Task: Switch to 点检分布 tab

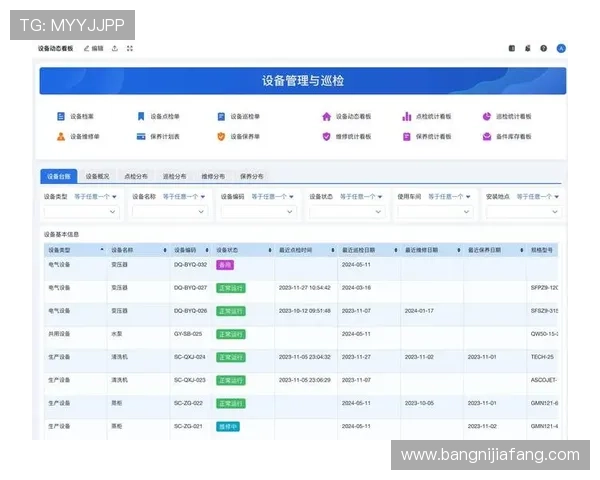Action: pyautogui.click(x=136, y=176)
